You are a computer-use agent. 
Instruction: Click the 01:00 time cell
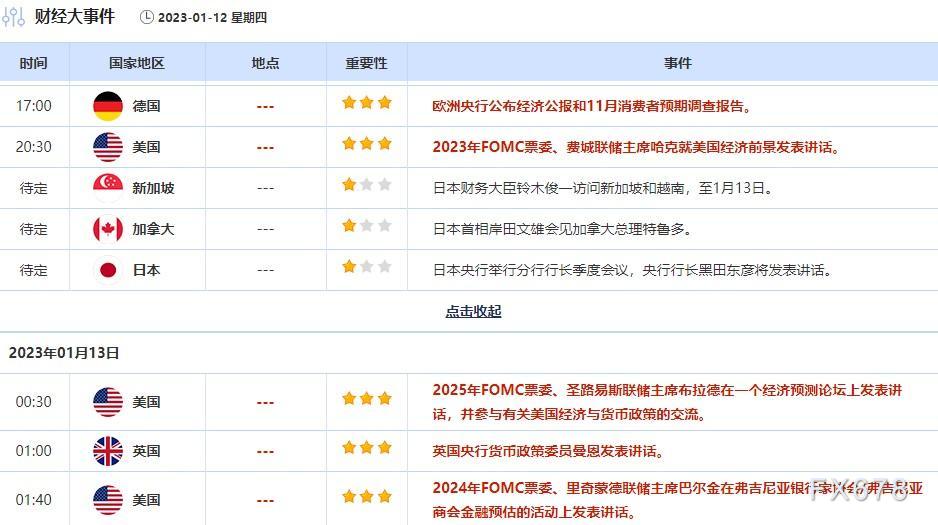(x=34, y=451)
